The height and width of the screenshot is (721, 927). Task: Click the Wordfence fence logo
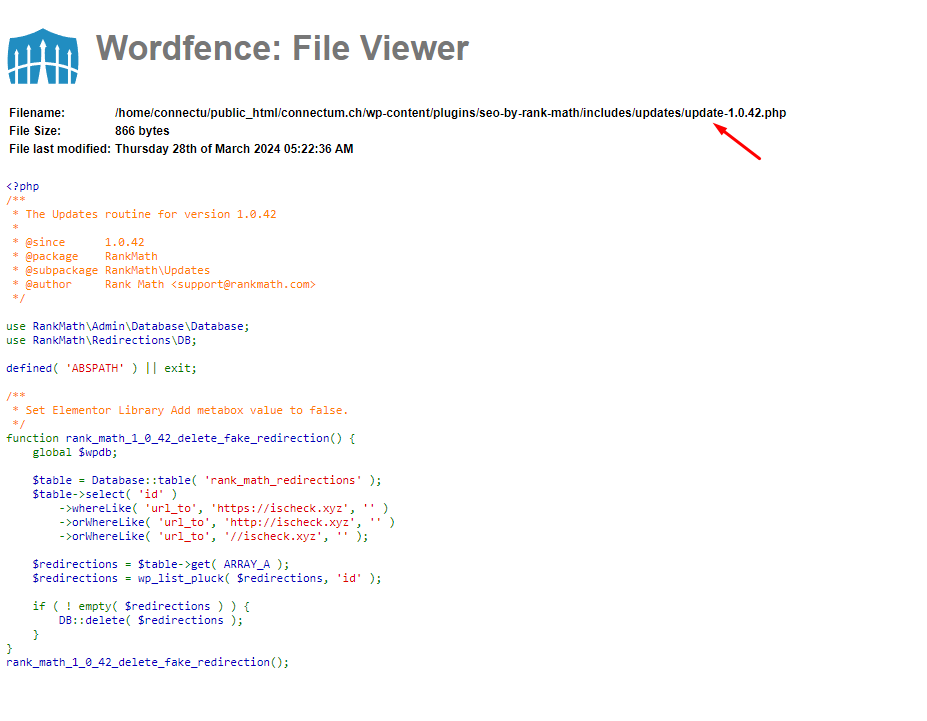[43, 56]
